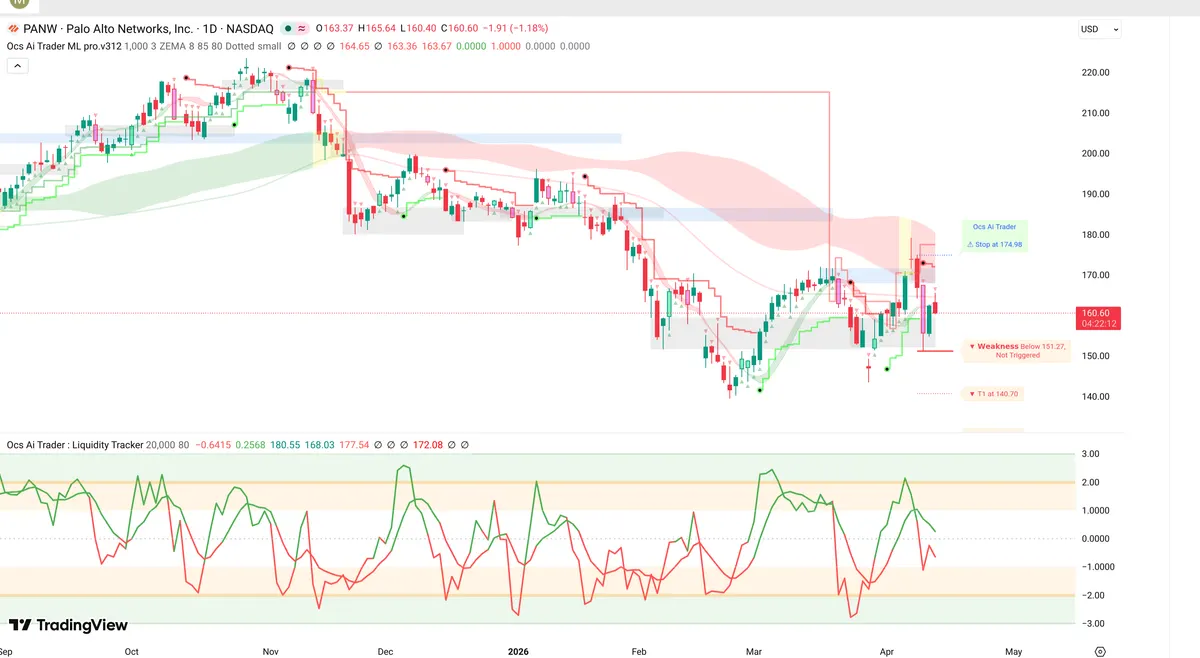Click the 220.00 price axis label
The height and width of the screenshot is (658, 1200).
tap(1096, 72)
